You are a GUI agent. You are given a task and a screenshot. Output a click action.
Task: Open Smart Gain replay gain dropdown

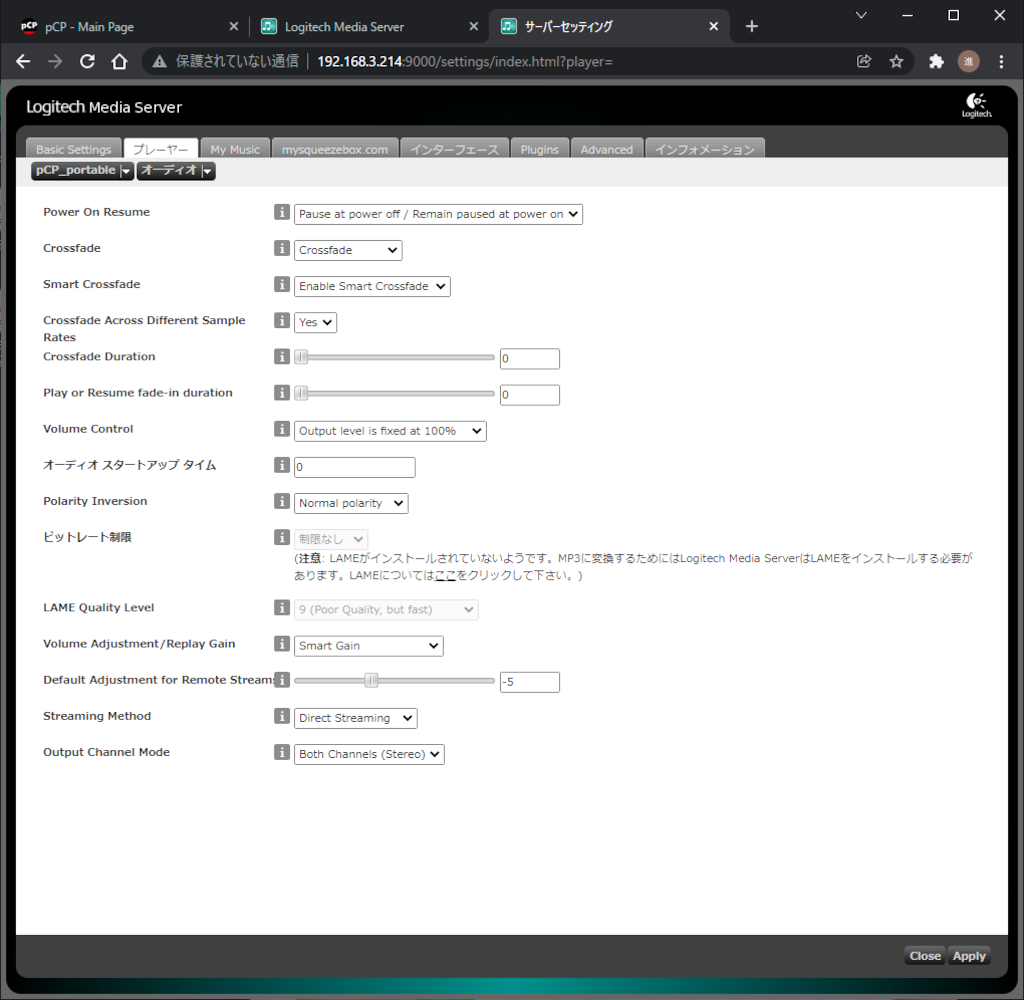coord(368,645)
